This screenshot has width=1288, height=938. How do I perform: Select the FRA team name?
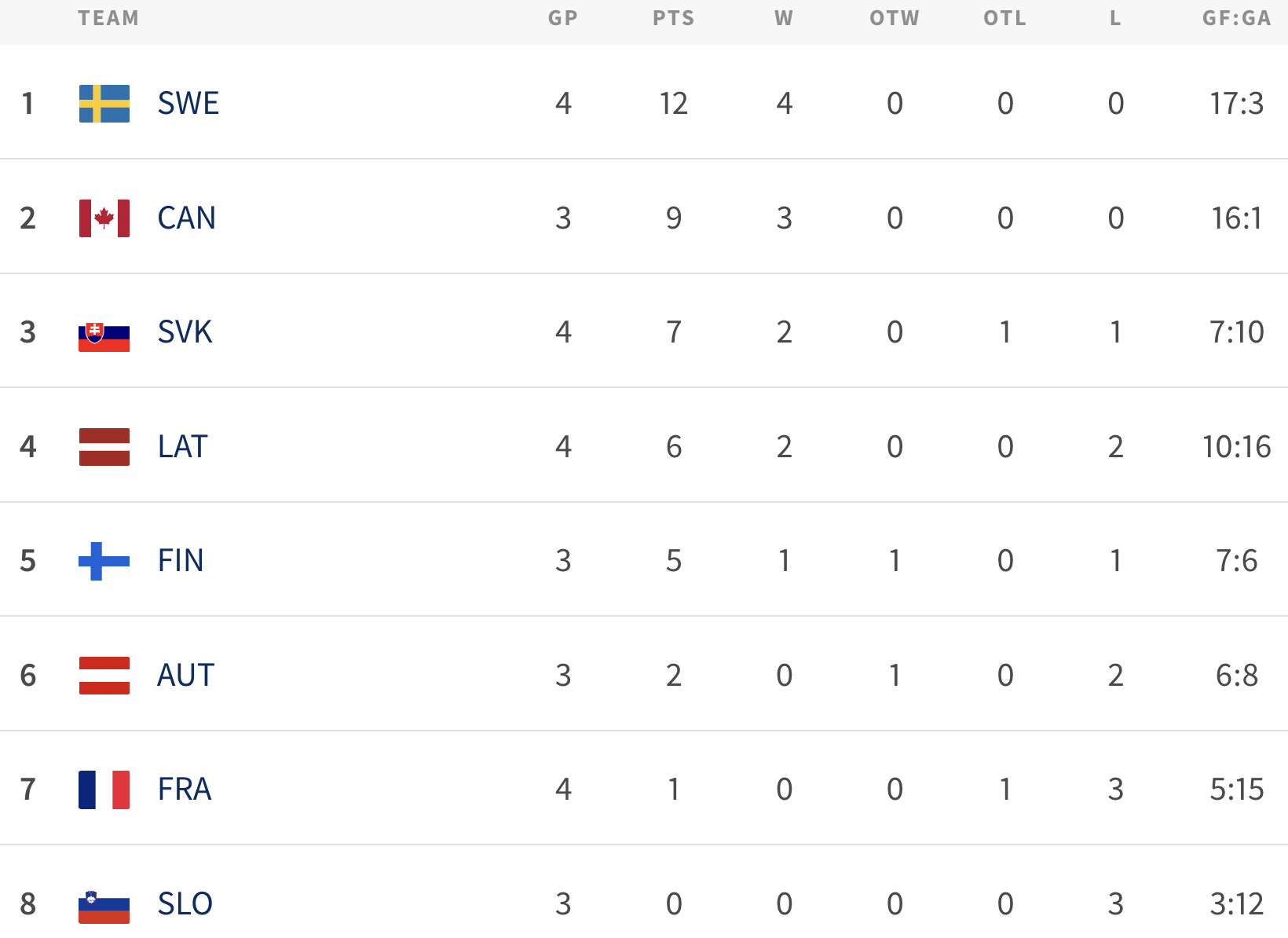coord(185,790)
